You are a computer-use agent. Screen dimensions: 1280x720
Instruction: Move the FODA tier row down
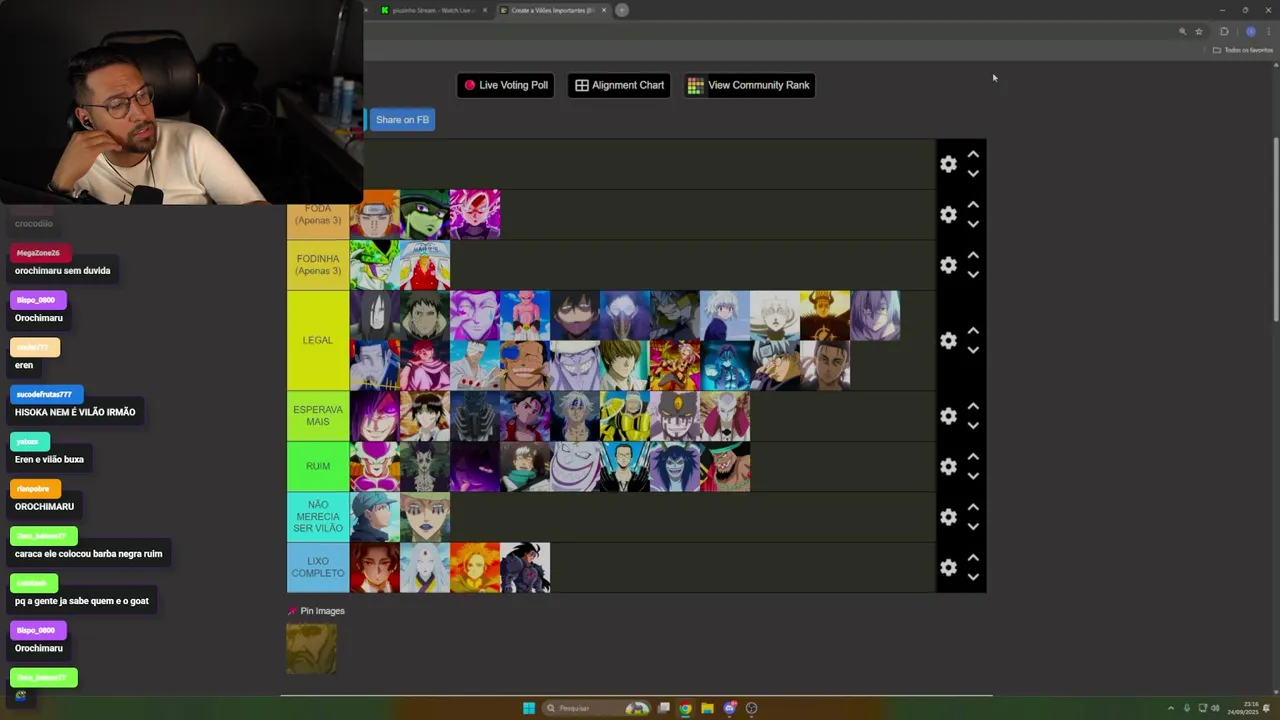973,224
